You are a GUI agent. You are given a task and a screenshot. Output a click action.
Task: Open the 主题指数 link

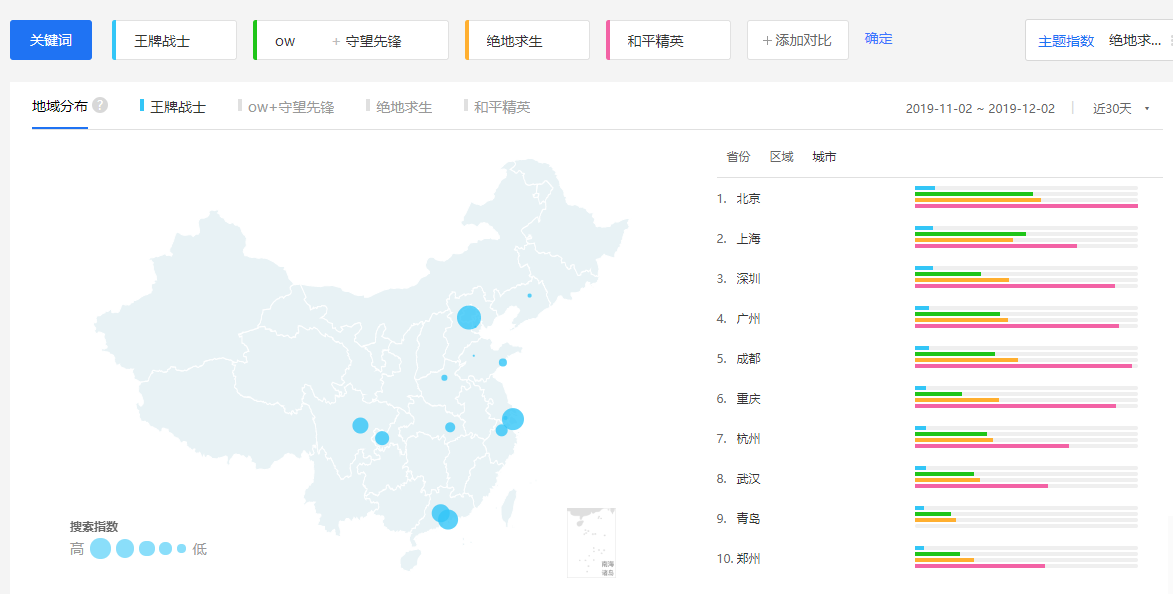[x=1066, y=41]
